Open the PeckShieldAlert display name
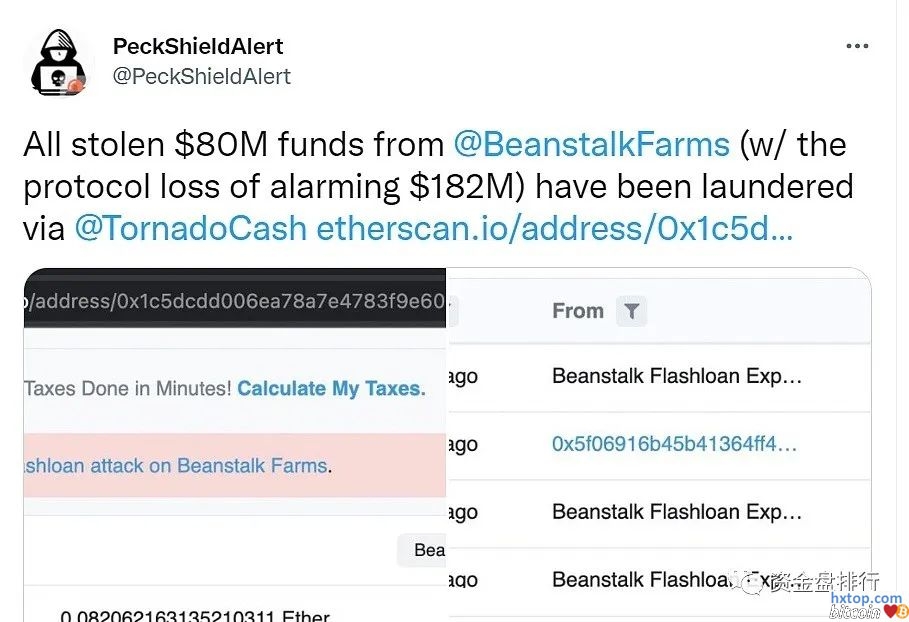The width and height of the screenshot is (909, 622). pyautogui.click(x=198, y=46)
